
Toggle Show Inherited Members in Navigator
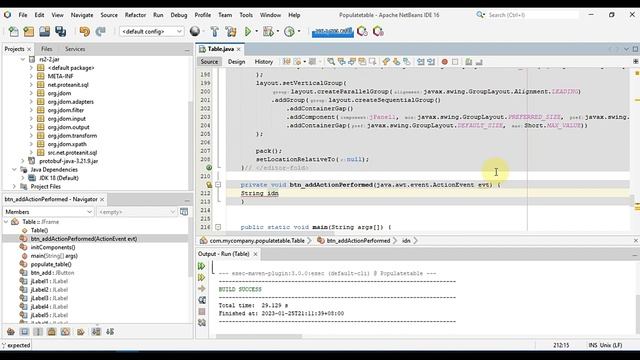[x=11, y=332]
